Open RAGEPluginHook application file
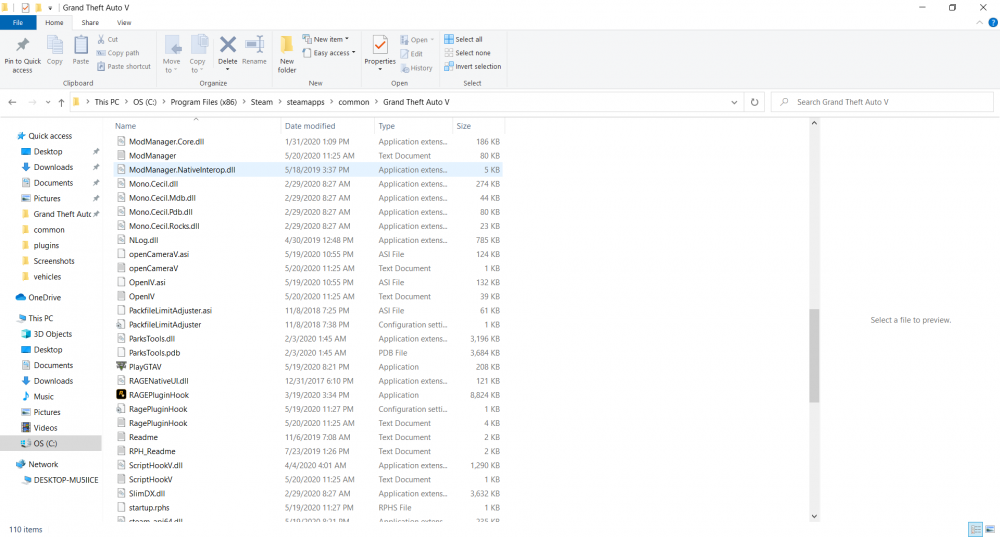The height and width of the screenshot is (537, 1000). (158, 395)
